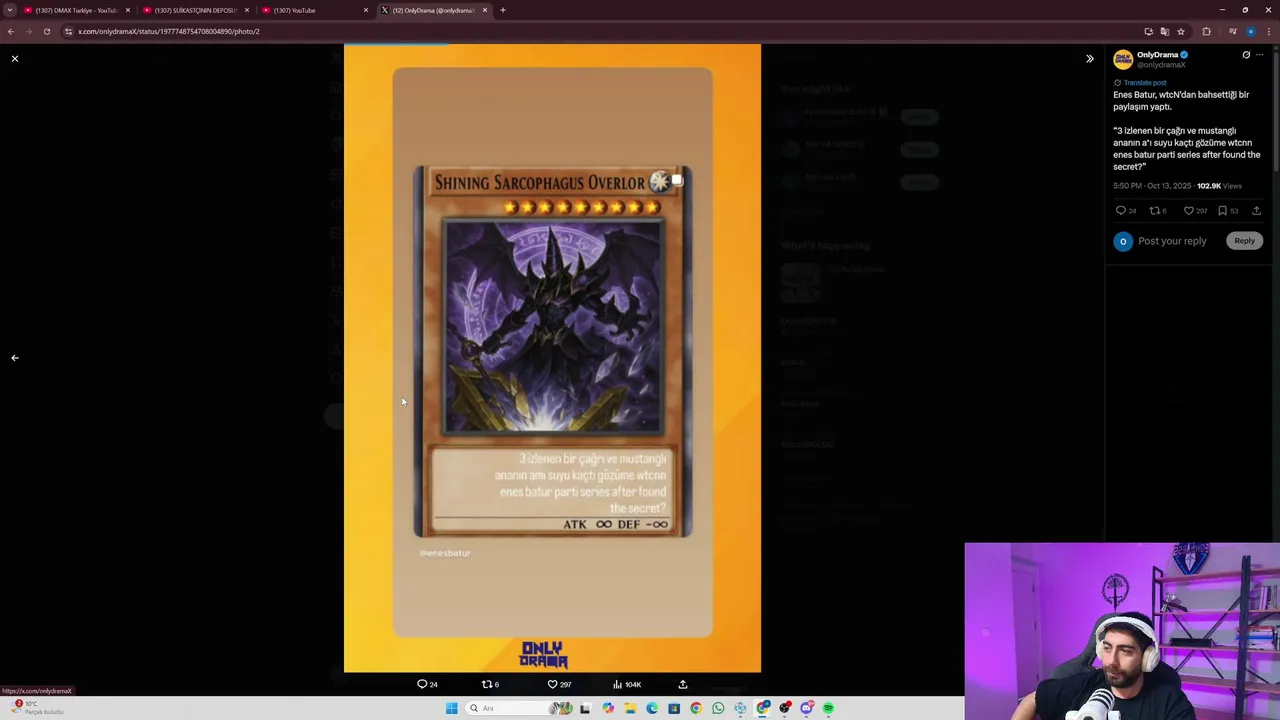The image size is (1280, 720).
Task: Install app icon in address bar
Action: pyautogui.click(x=1148, y=31)
